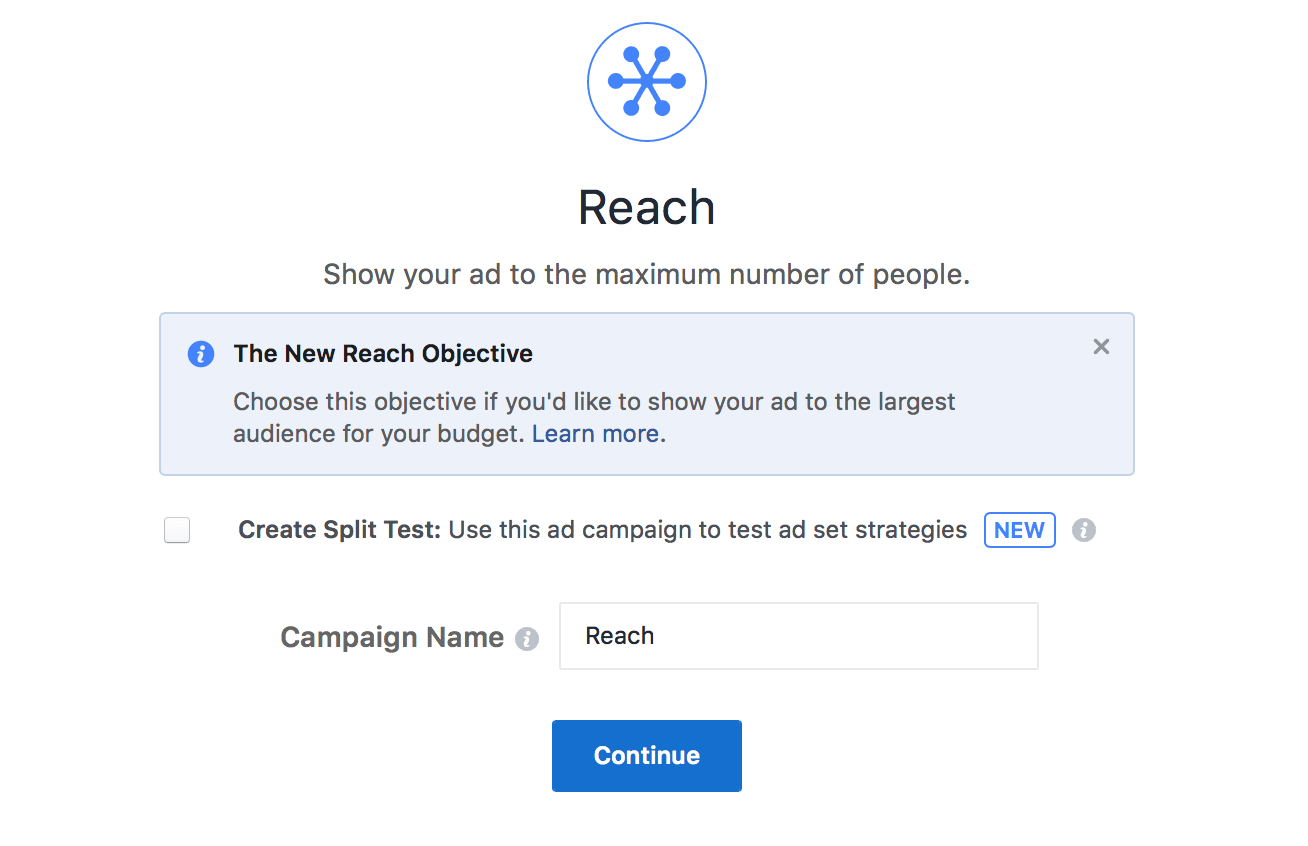Viewport: 1308px width, 846px height.
Task: Click the 'Use this ad campaign to test' text
Action: [x=708, y=530]
